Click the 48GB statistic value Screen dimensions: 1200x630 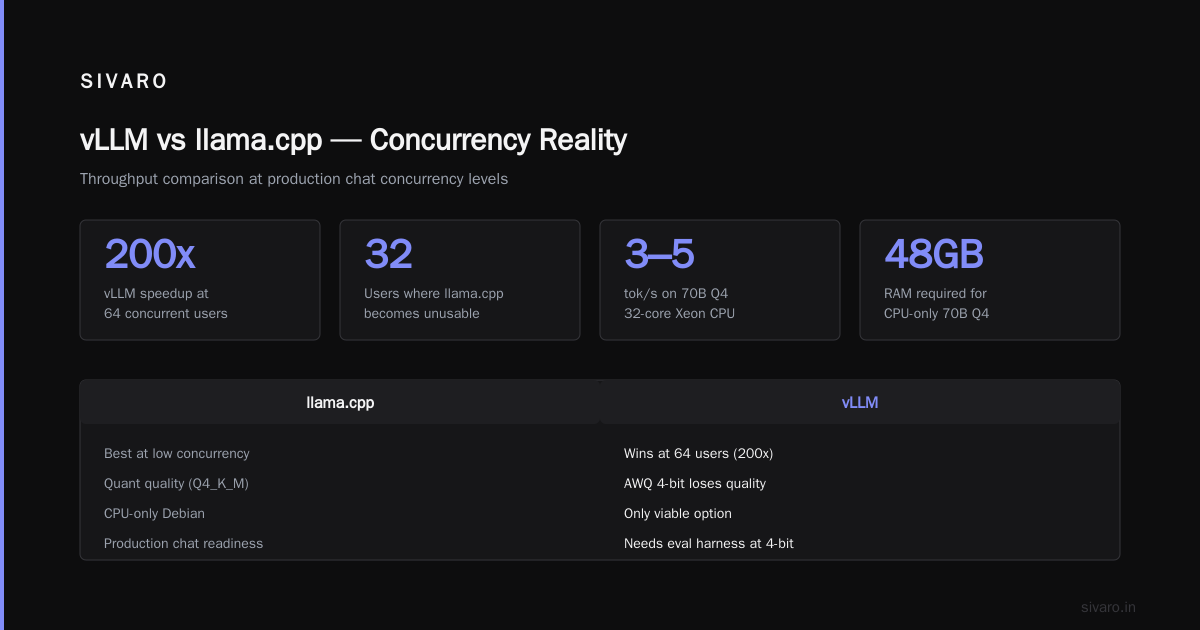point(934,254)
